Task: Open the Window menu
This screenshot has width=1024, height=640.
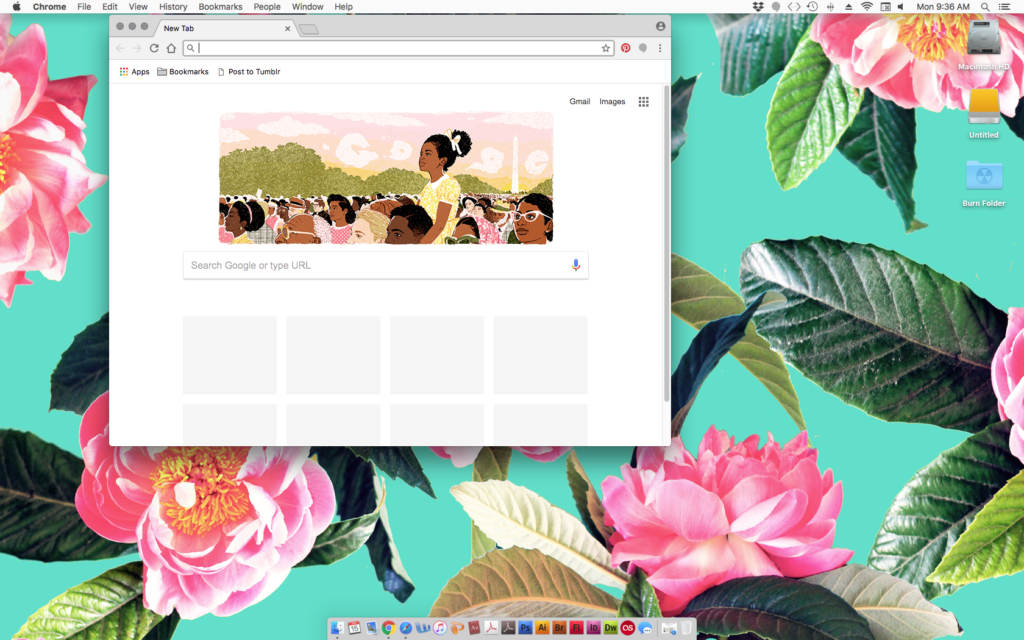Action: (x=308, y=7)
